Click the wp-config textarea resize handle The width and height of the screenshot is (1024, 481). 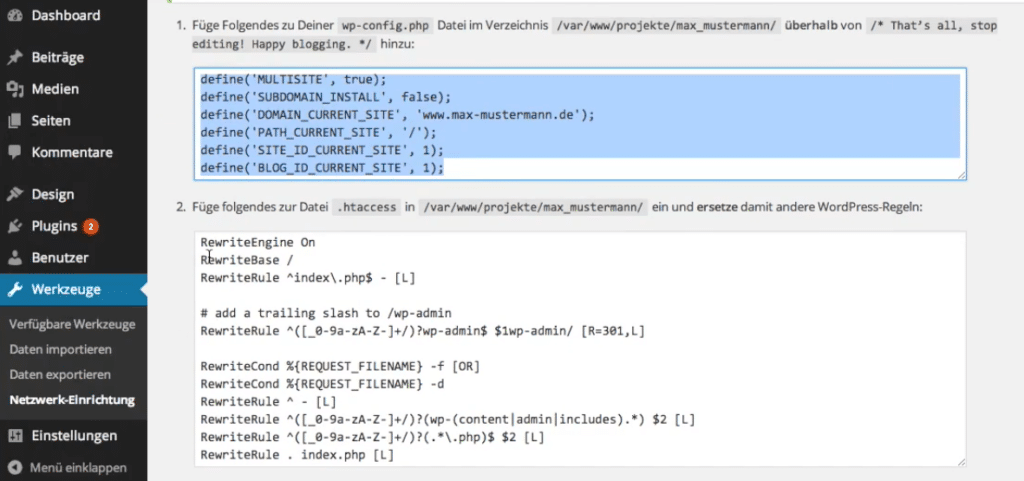[961, 175]
